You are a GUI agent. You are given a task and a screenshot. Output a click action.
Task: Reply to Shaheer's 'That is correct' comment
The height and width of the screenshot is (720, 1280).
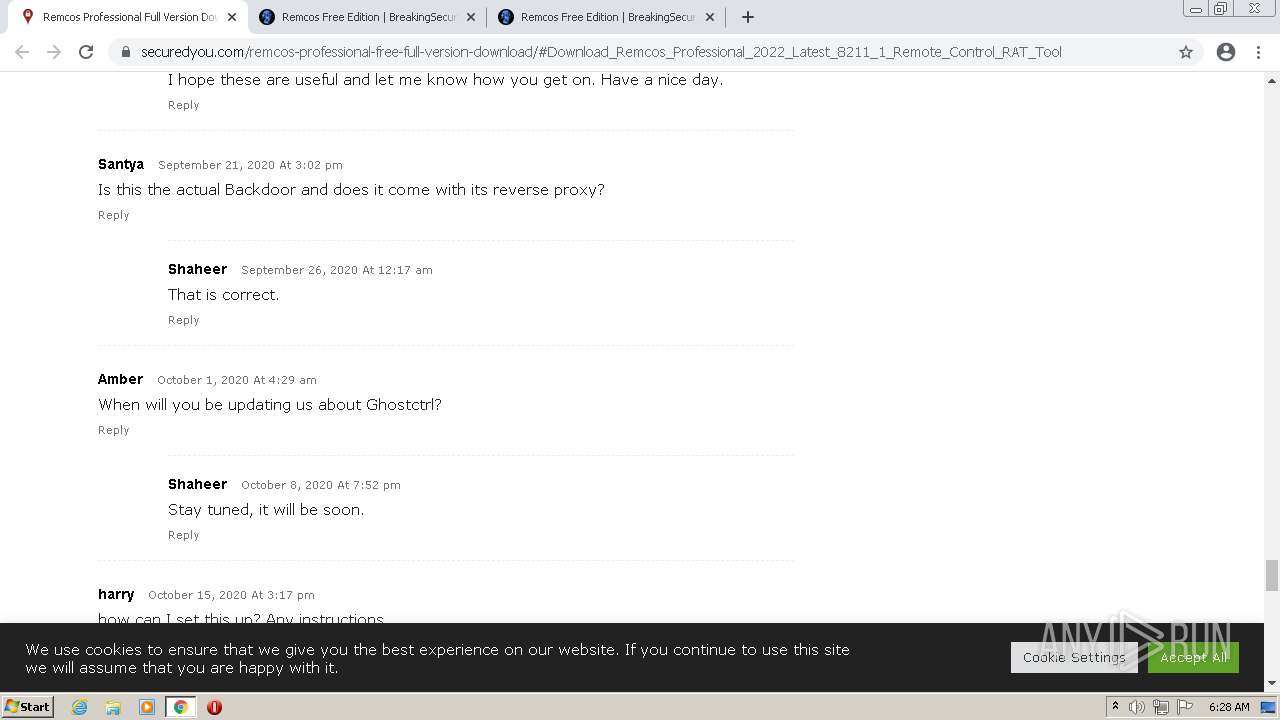click(183, 320)
